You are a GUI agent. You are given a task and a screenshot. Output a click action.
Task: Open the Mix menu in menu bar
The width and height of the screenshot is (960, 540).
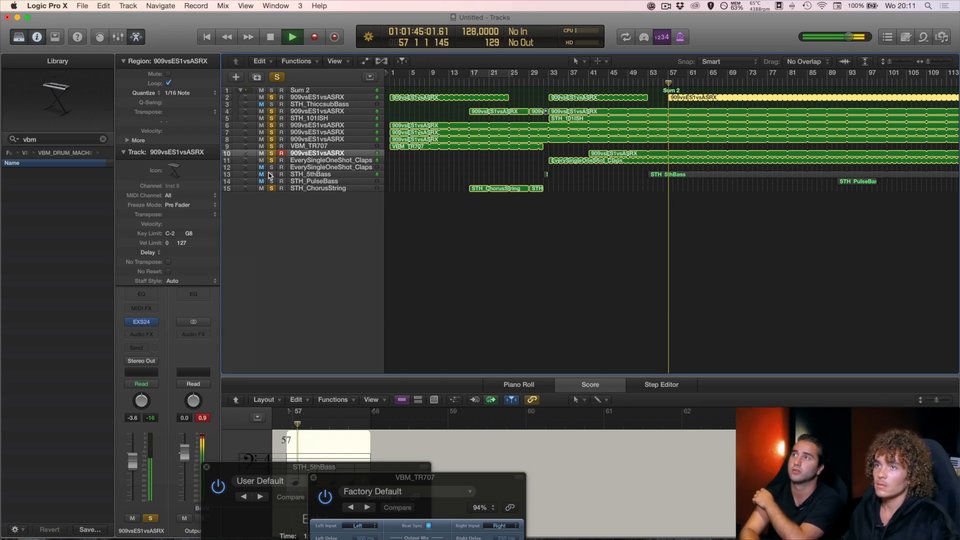[x=223, y=6]
